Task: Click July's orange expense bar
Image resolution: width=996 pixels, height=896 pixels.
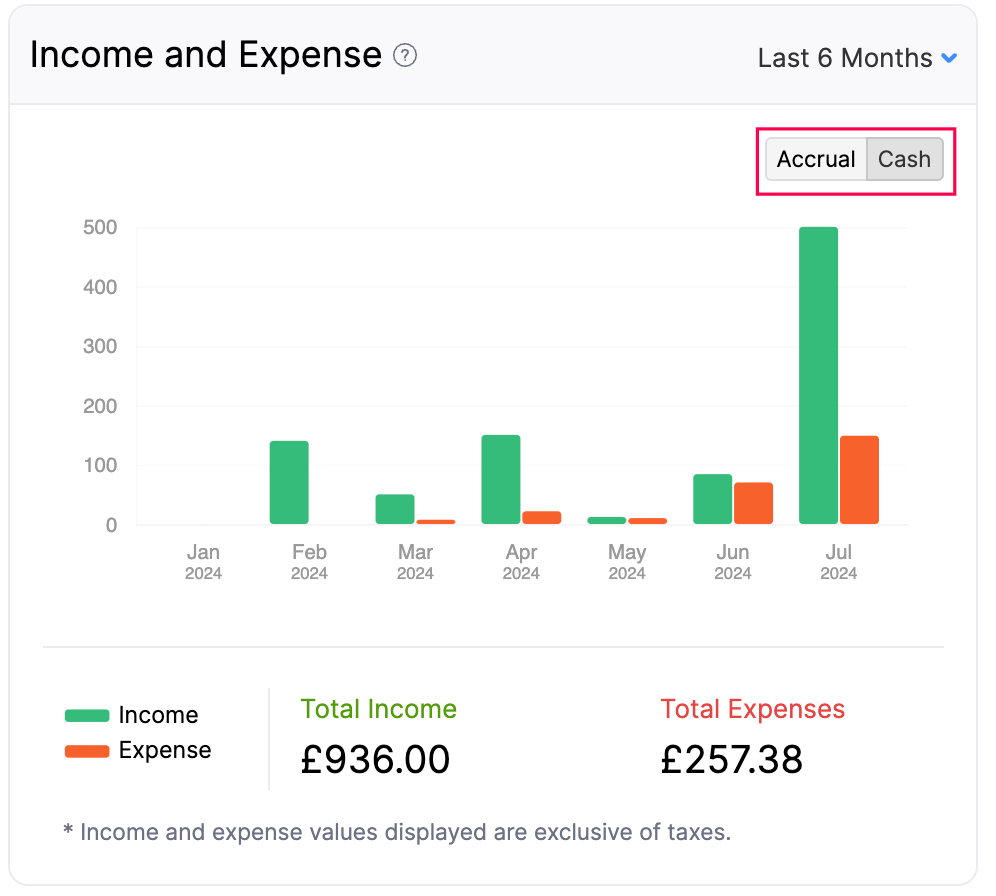Action: (860, 478)
